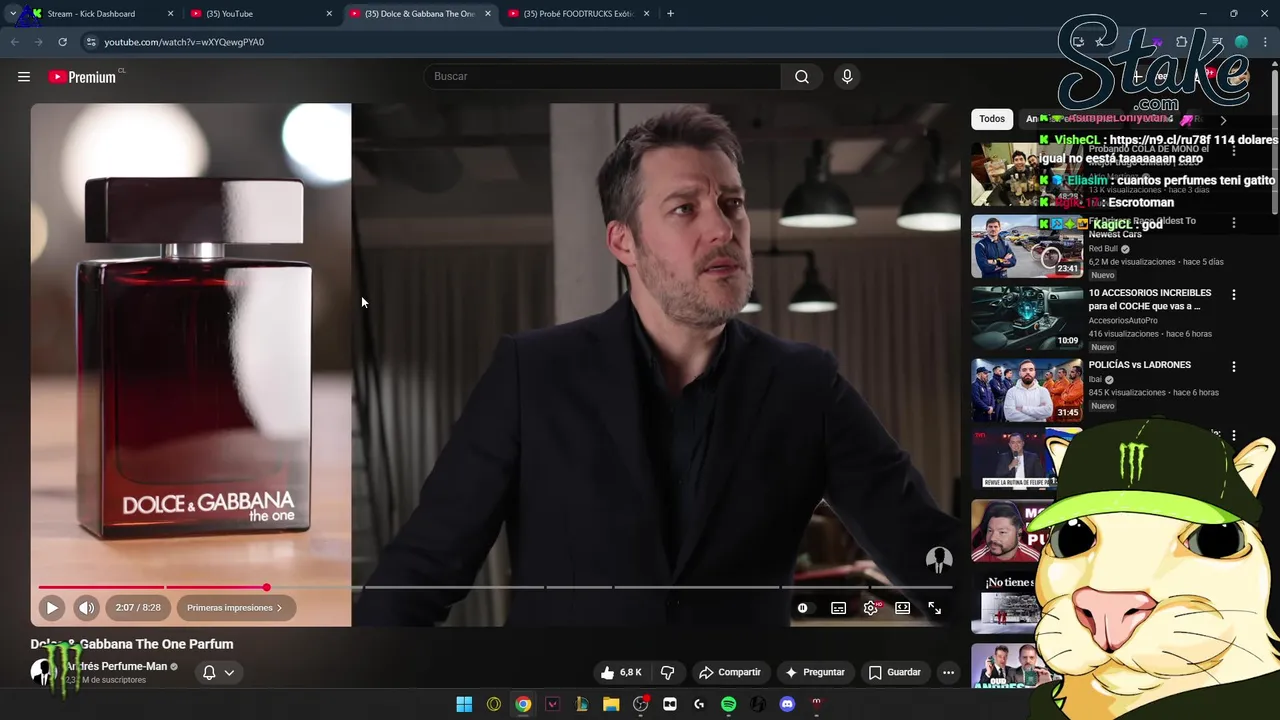The width and height of the screenshot is (1280, 720).
Task: Click the Ibai channel name
Action: click(x=1095, y=380)
